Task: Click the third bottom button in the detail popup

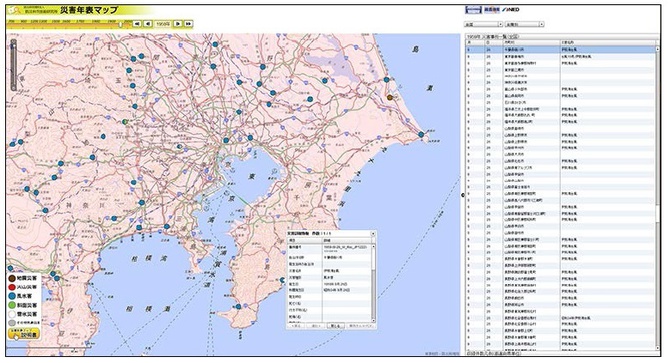Action: 335,326
